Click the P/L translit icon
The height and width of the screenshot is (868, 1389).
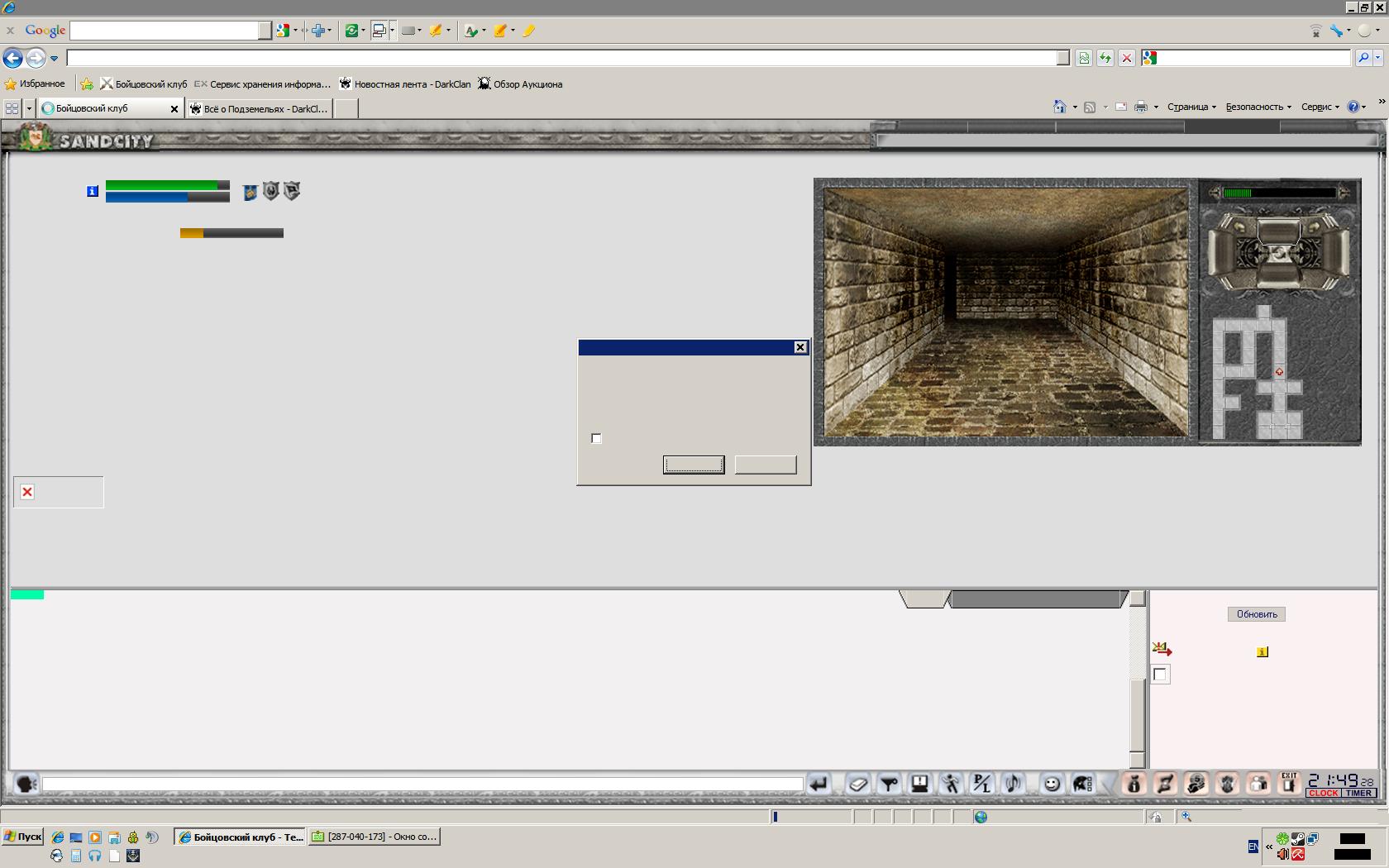pos(981,784)
